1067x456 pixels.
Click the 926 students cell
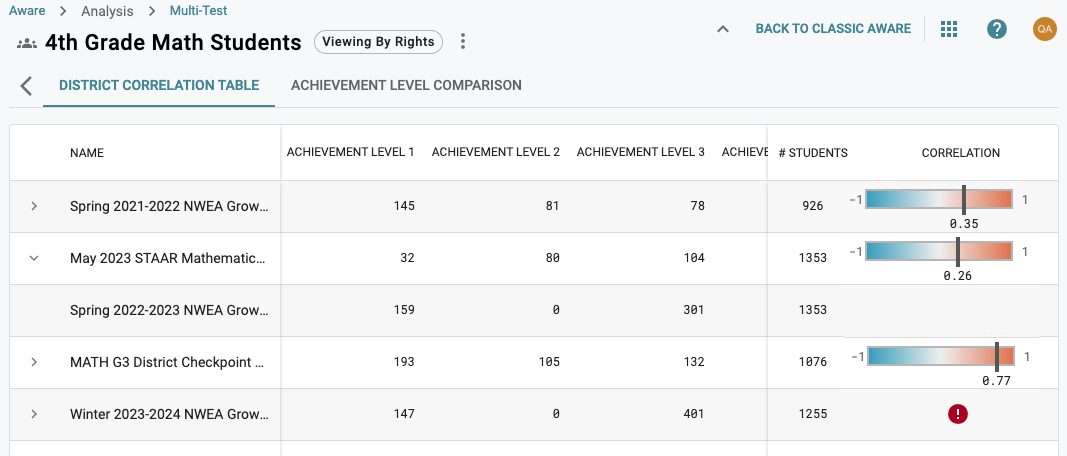coord(812,206)
